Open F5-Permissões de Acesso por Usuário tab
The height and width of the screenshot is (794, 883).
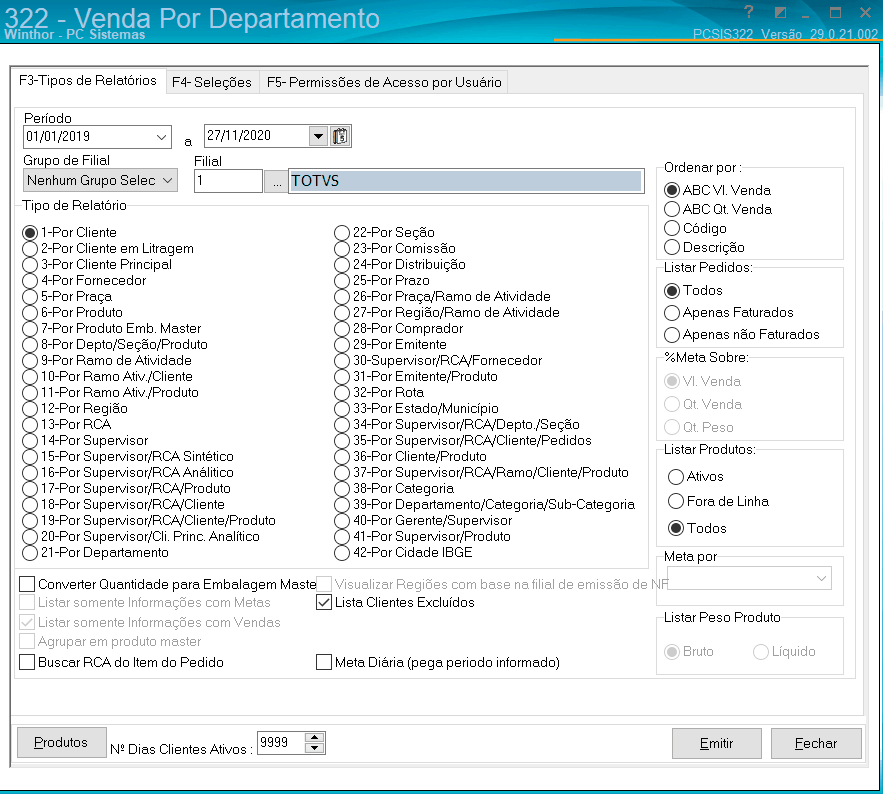pyautogui.click(x=384, y=82)
